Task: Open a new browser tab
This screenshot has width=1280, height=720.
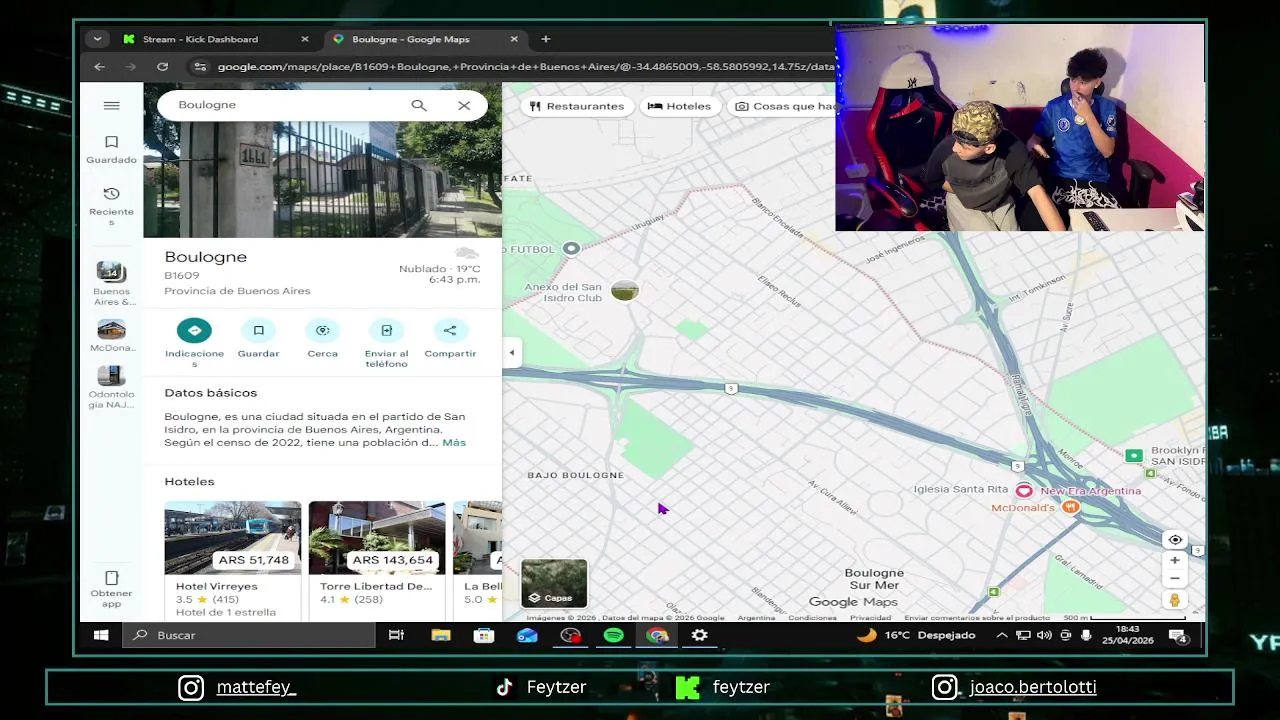Action: (546, 39)
